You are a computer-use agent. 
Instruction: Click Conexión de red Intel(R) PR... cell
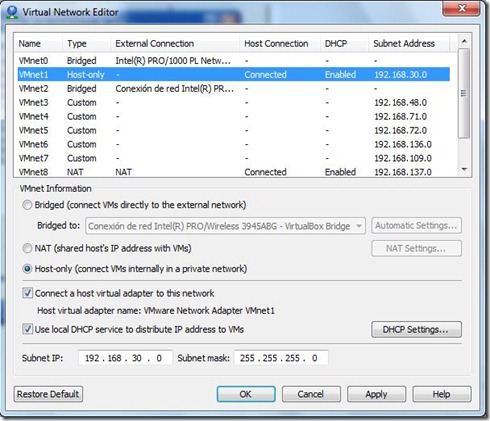tap(174, 89)
